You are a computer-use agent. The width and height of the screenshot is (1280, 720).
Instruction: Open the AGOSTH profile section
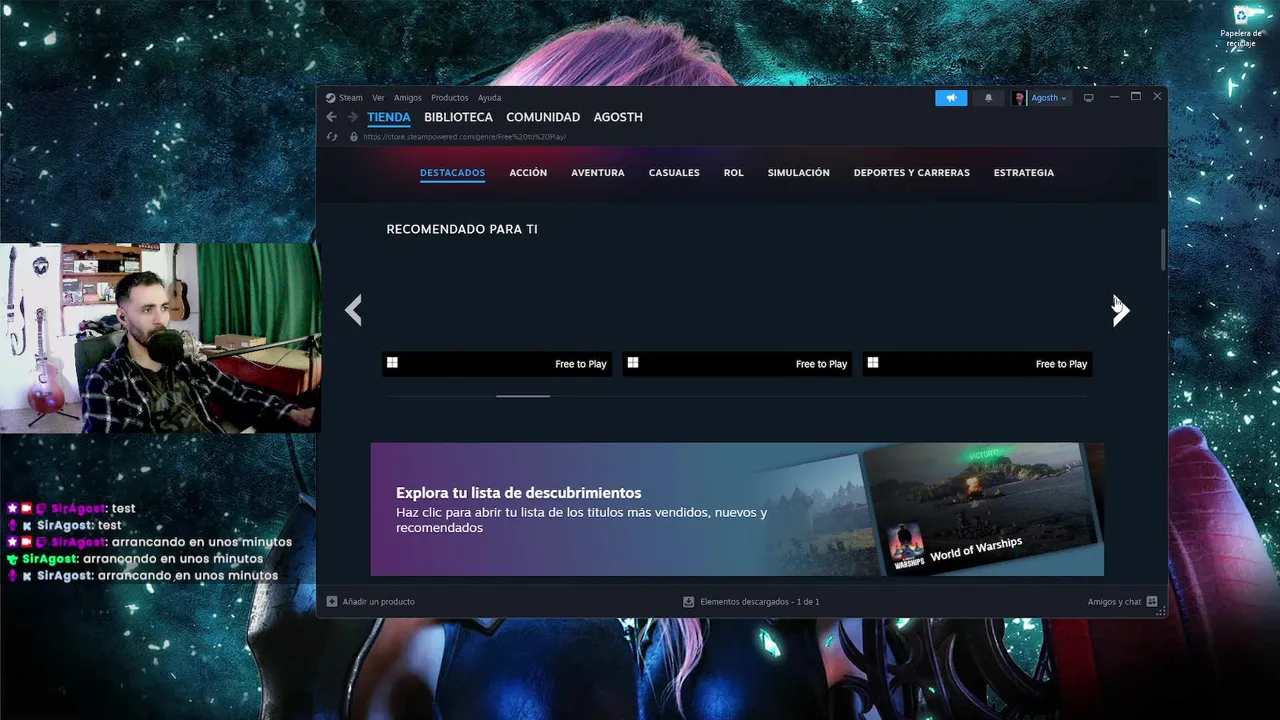618,117
